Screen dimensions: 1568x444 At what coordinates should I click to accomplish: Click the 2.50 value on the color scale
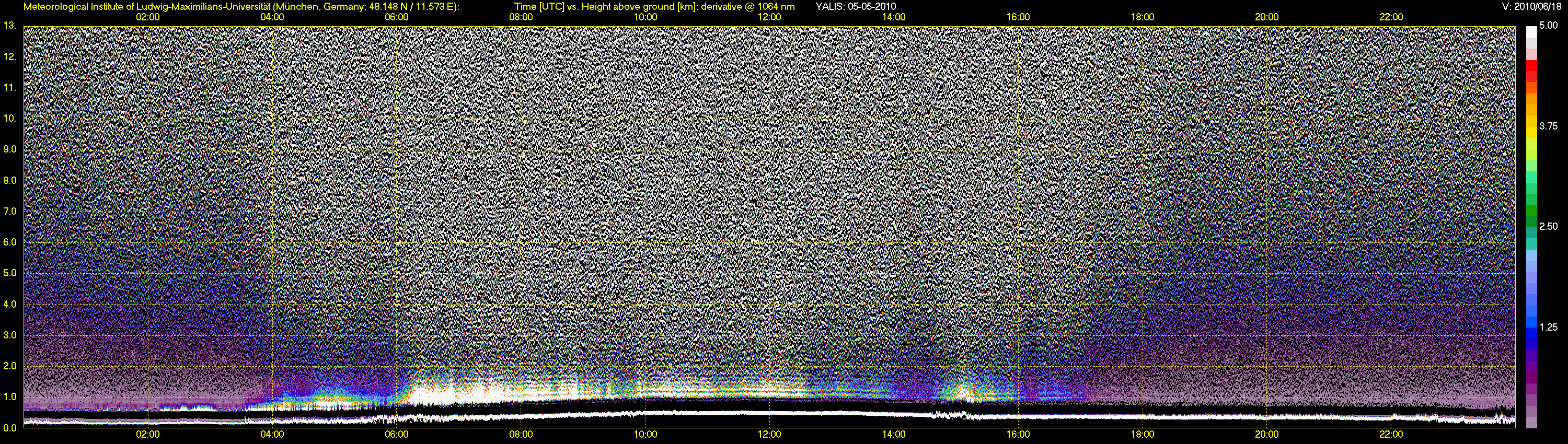(x=1549, y=227)
